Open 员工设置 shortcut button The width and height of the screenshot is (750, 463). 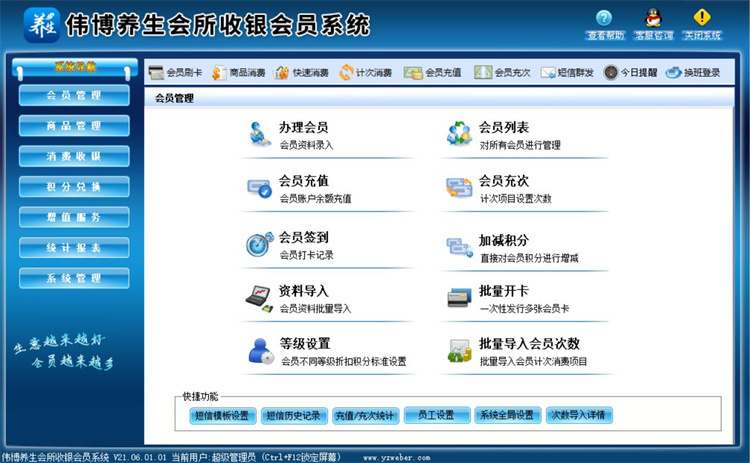tap(435, 415)
